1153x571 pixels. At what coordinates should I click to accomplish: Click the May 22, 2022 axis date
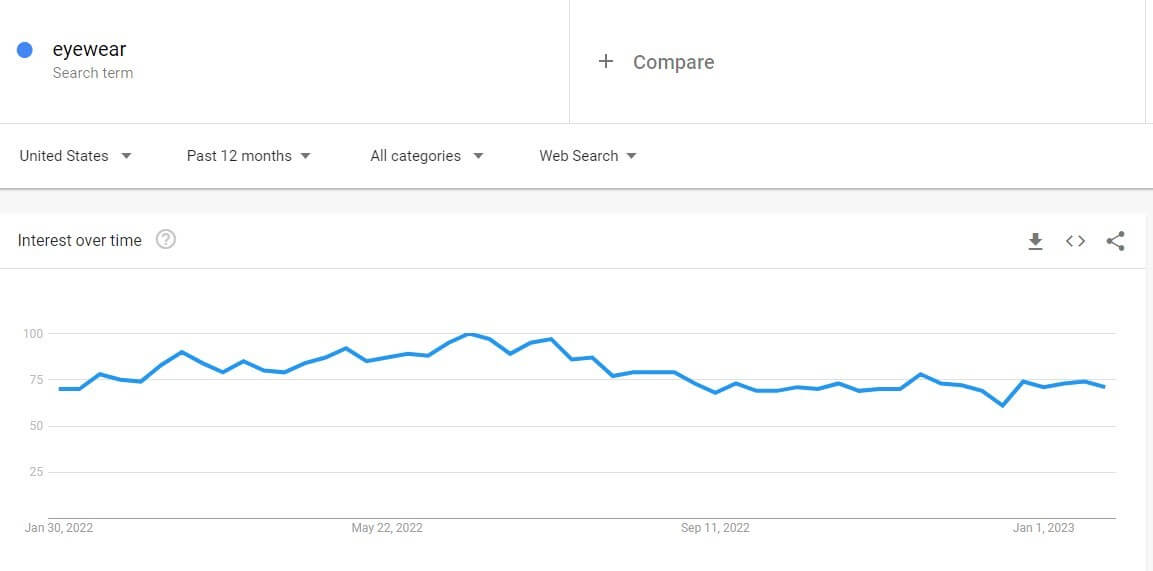coord(387,528)
